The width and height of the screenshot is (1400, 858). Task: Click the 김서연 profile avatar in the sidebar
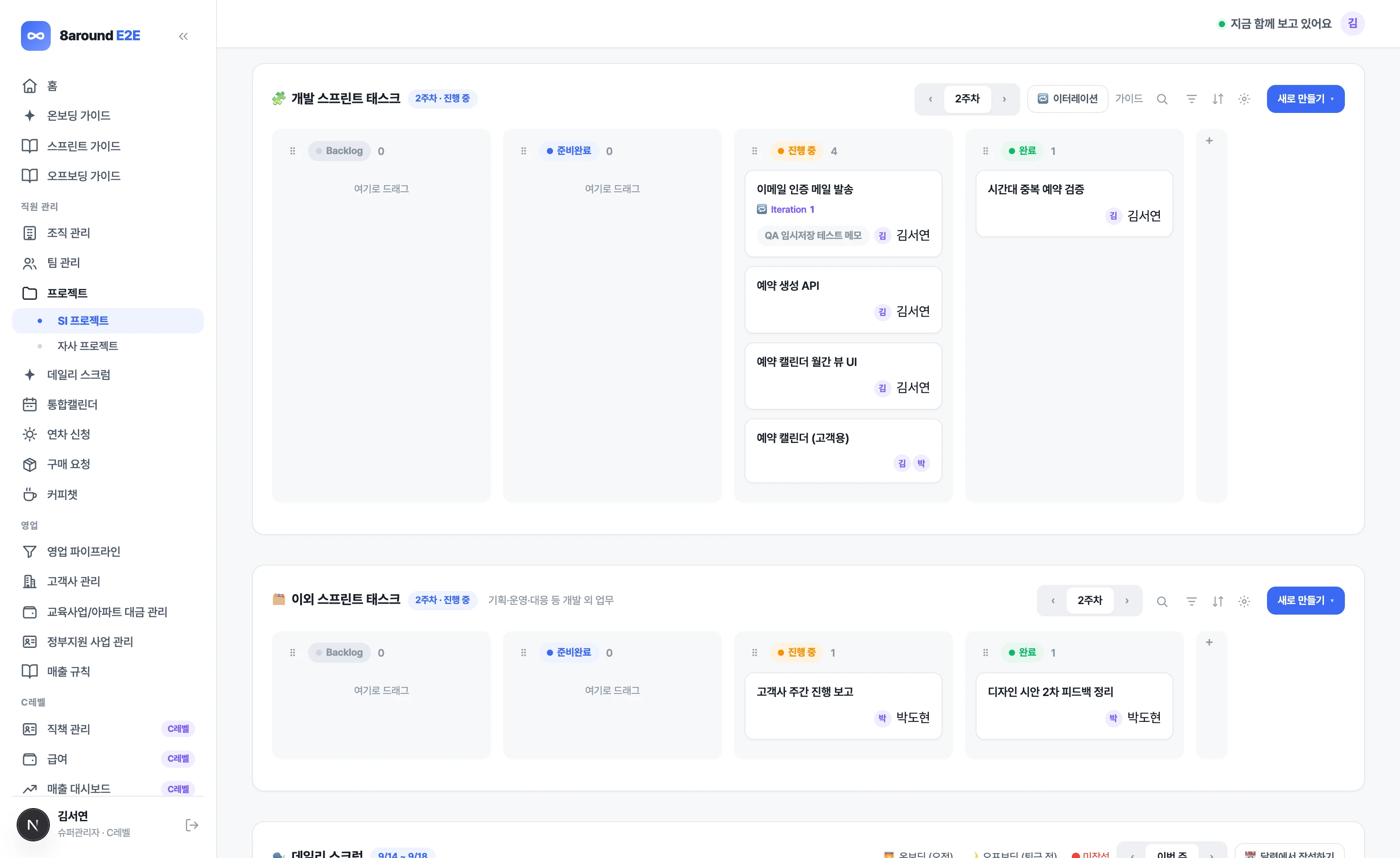33,824
